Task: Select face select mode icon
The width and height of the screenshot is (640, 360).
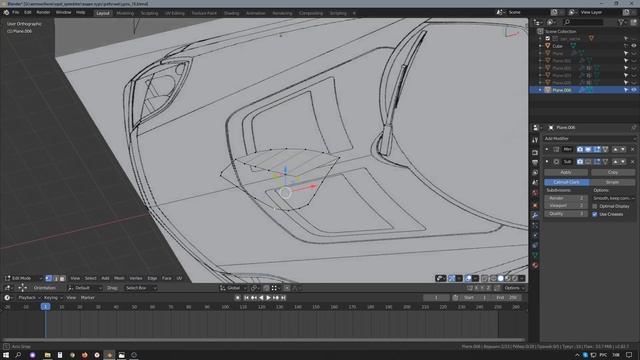Action: pos(62,278)
